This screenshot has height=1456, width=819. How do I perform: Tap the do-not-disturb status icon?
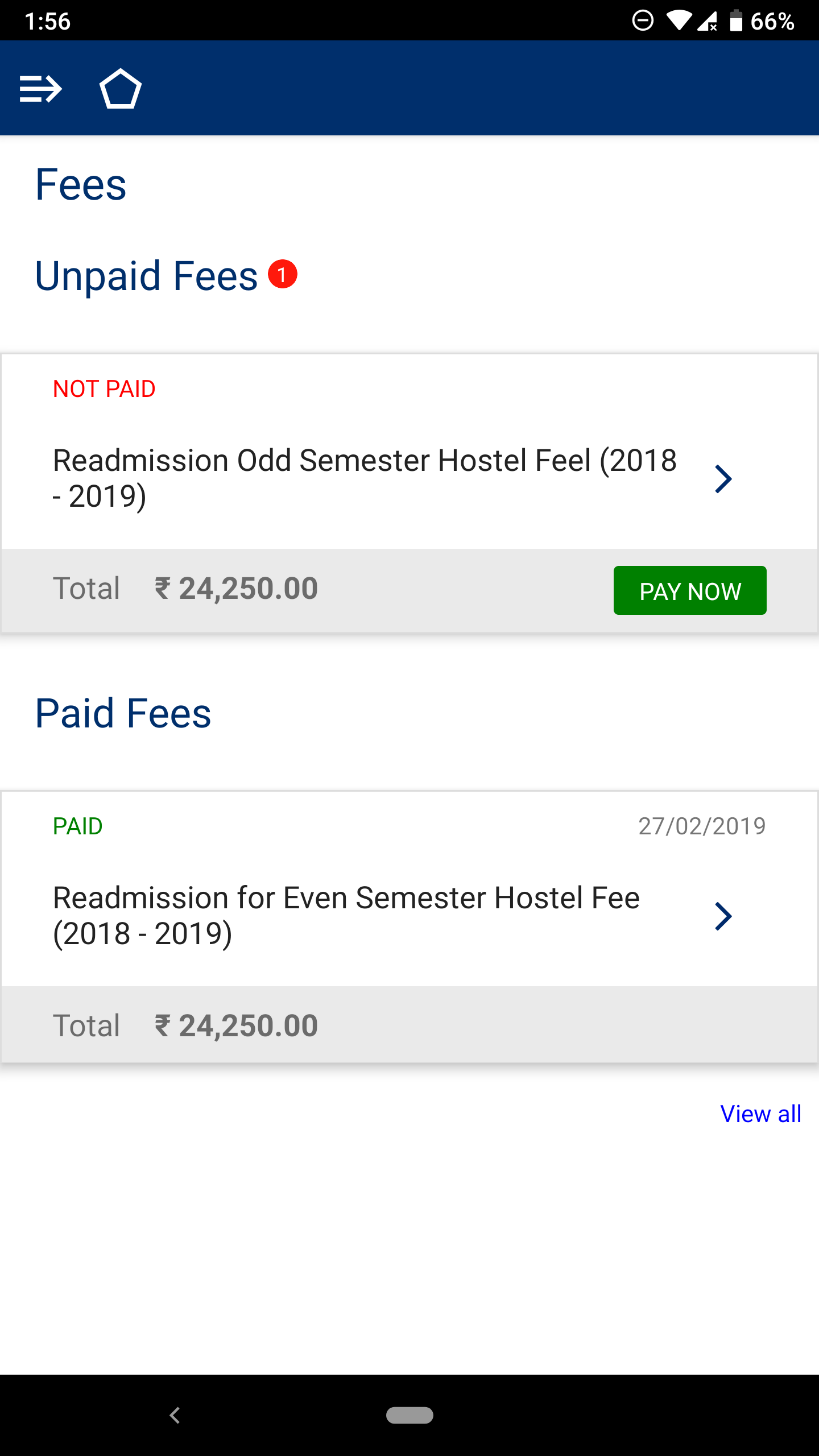(643, 21)
